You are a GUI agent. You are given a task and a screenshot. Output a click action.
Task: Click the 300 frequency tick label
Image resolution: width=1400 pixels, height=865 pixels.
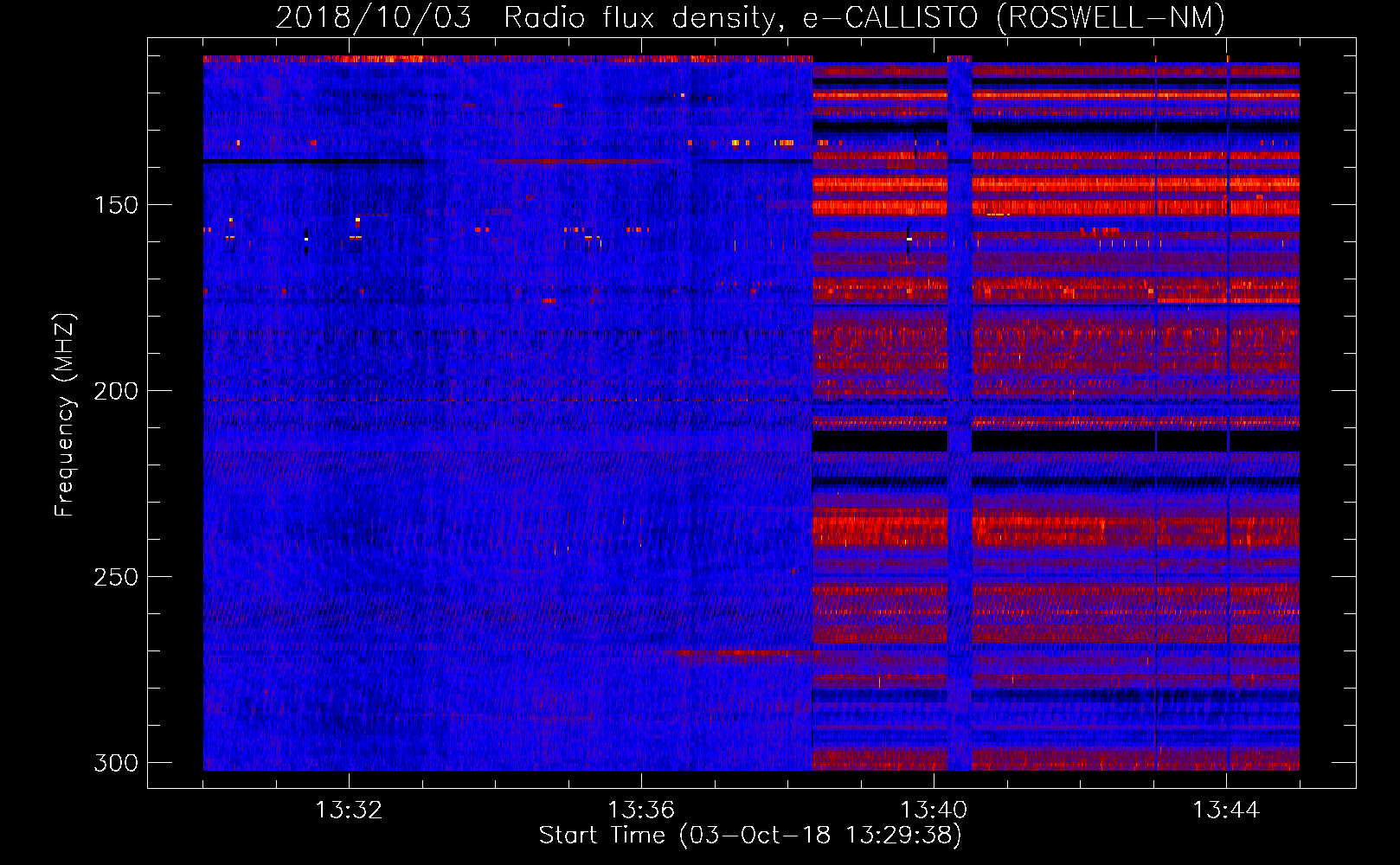116,763
